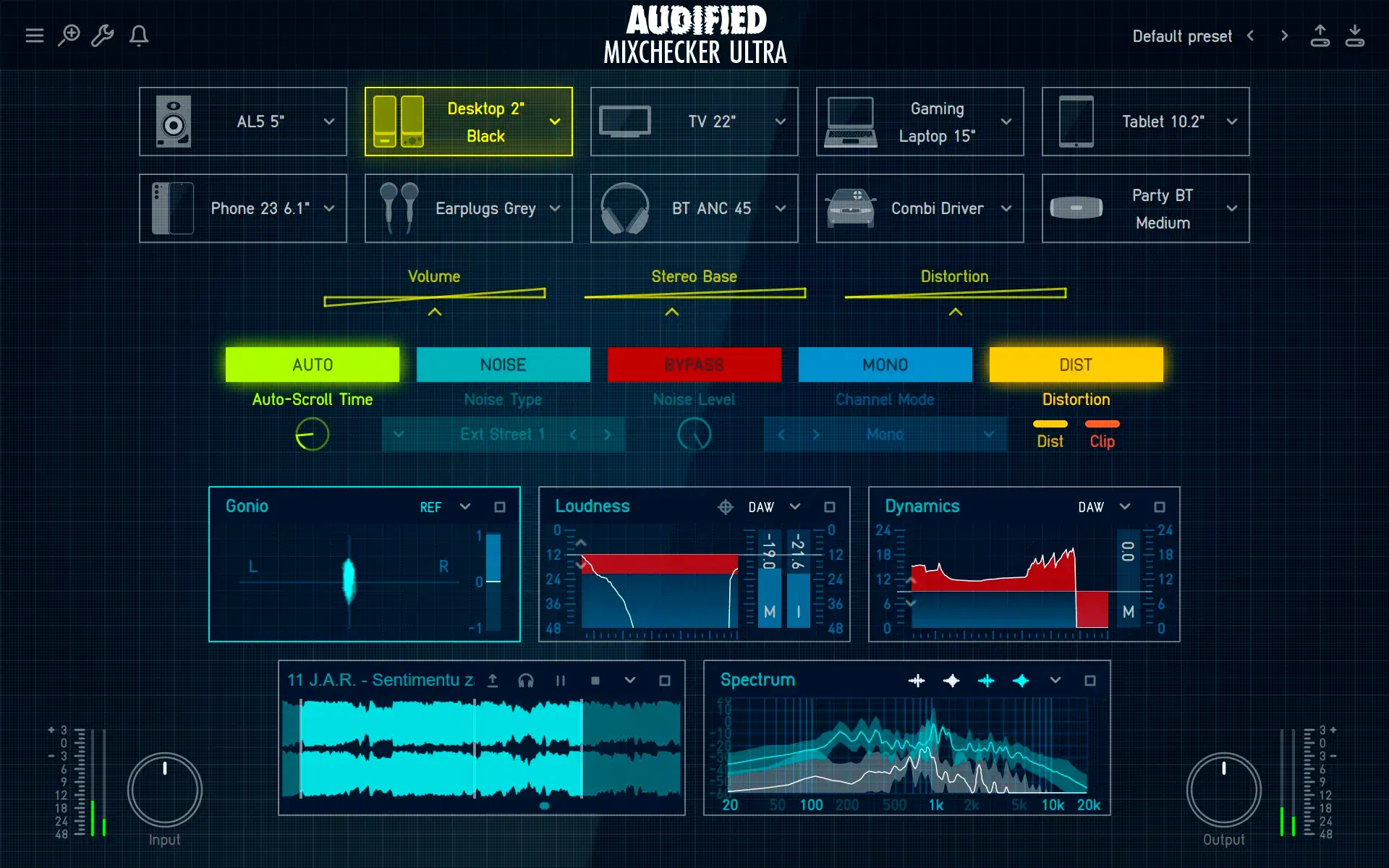Image resolution: width=1389 pixels, height=868 pixels.
Task: Click the Loudness panel expand icon
Action: tap(829, 506)
